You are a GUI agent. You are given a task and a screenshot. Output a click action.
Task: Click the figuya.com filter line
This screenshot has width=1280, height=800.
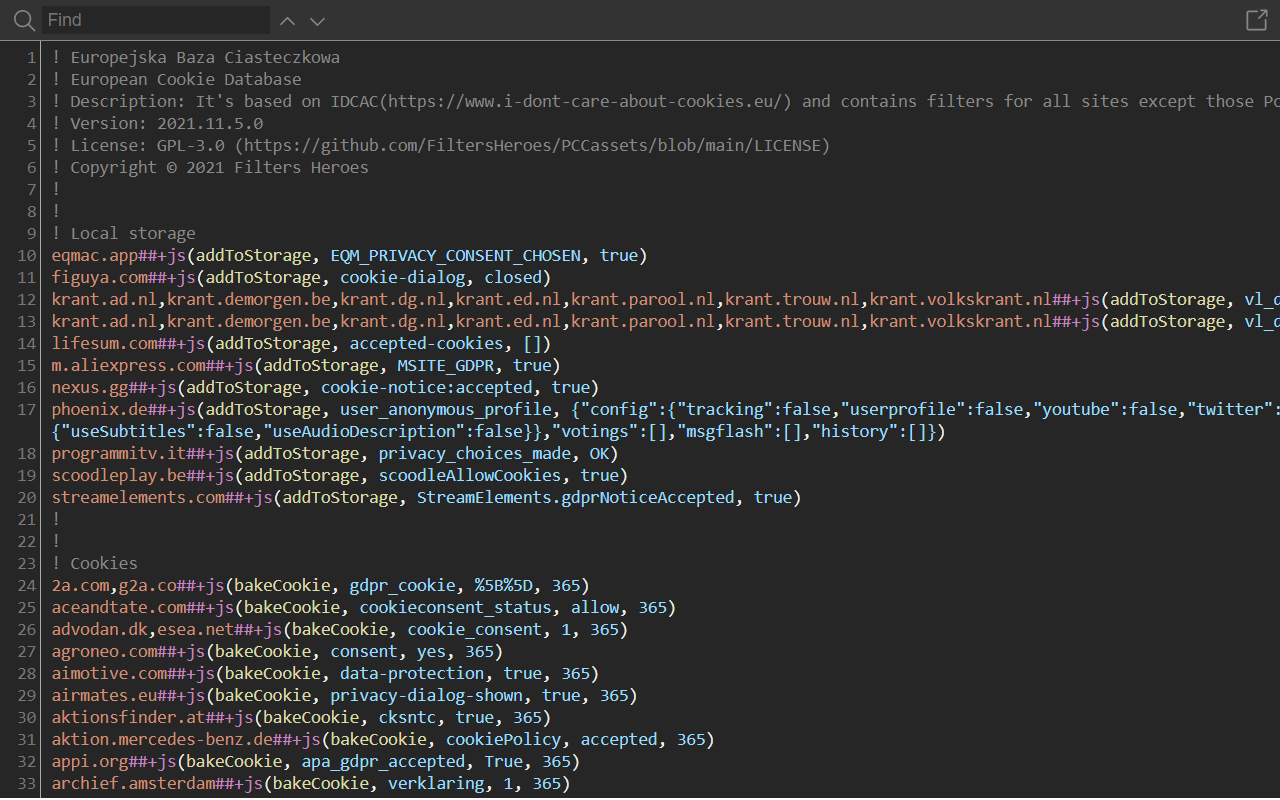301,277
